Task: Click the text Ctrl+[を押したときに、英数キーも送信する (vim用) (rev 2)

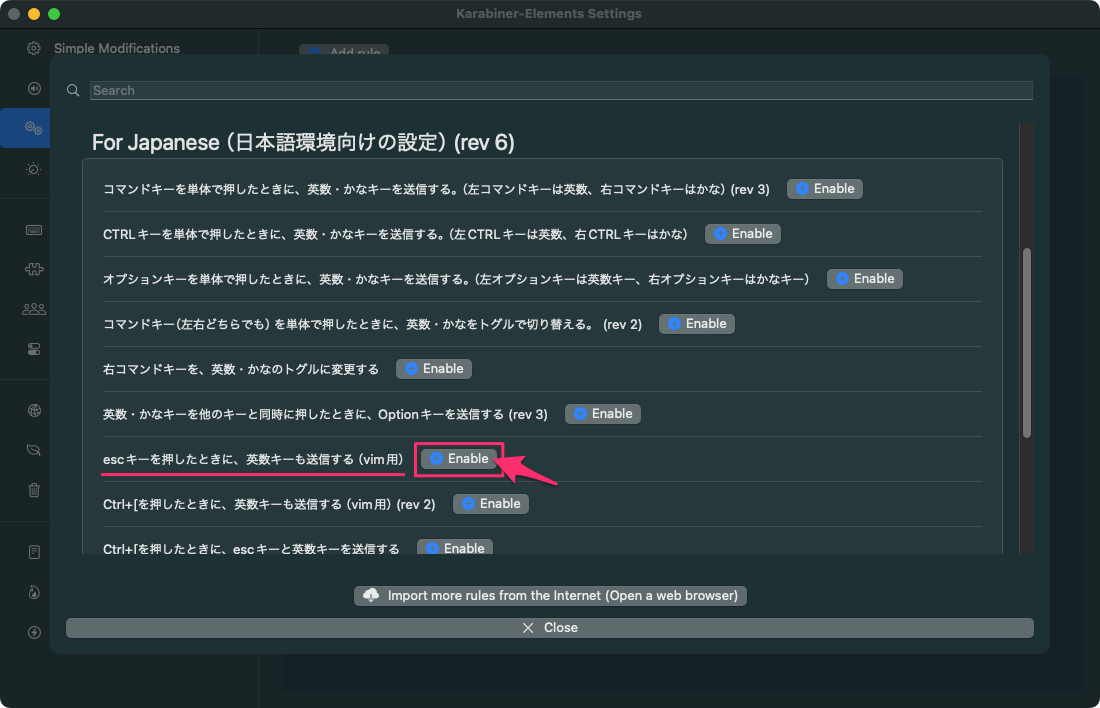Action: 269,505
